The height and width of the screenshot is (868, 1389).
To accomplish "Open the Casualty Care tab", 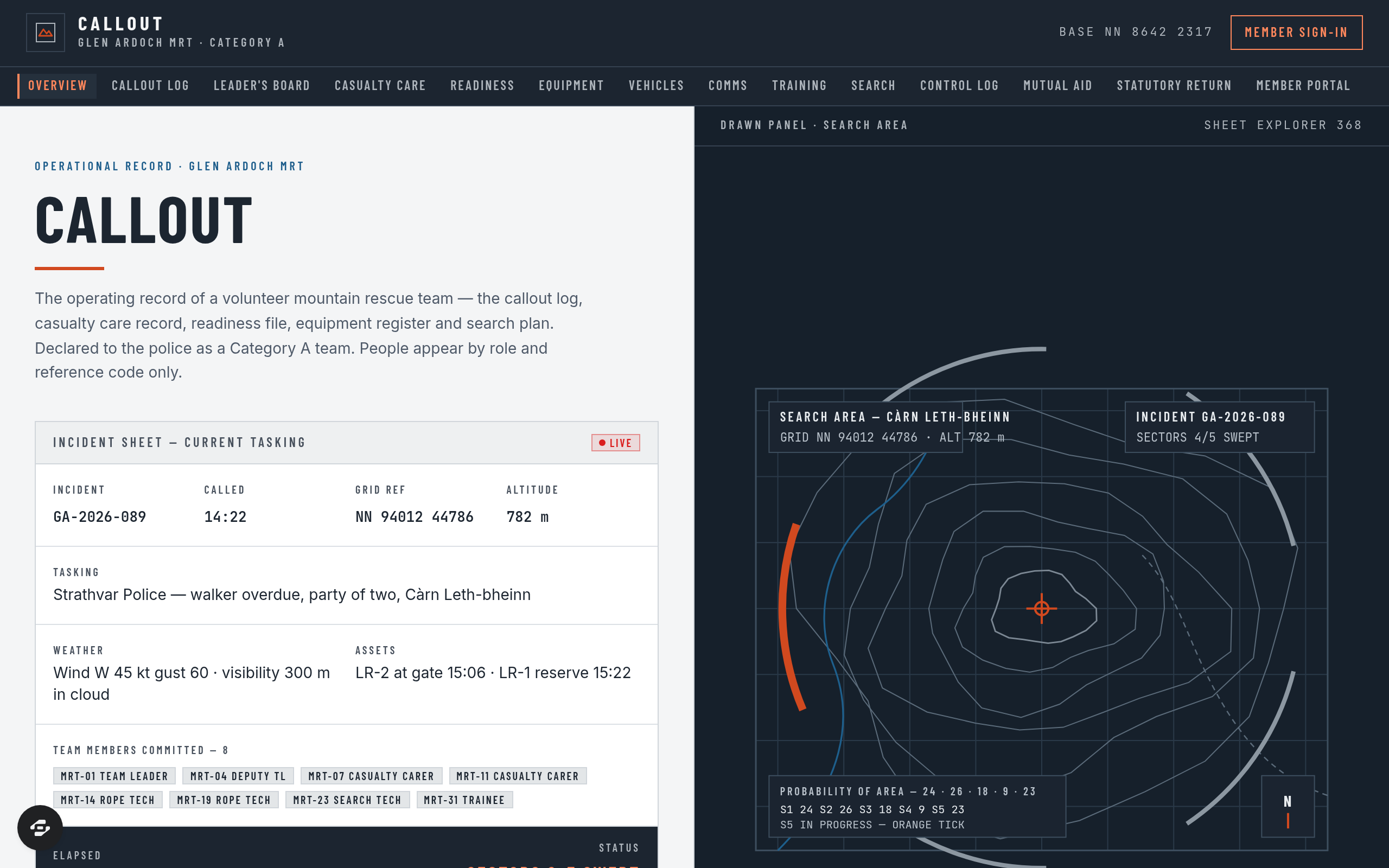I will click(380, 86).
